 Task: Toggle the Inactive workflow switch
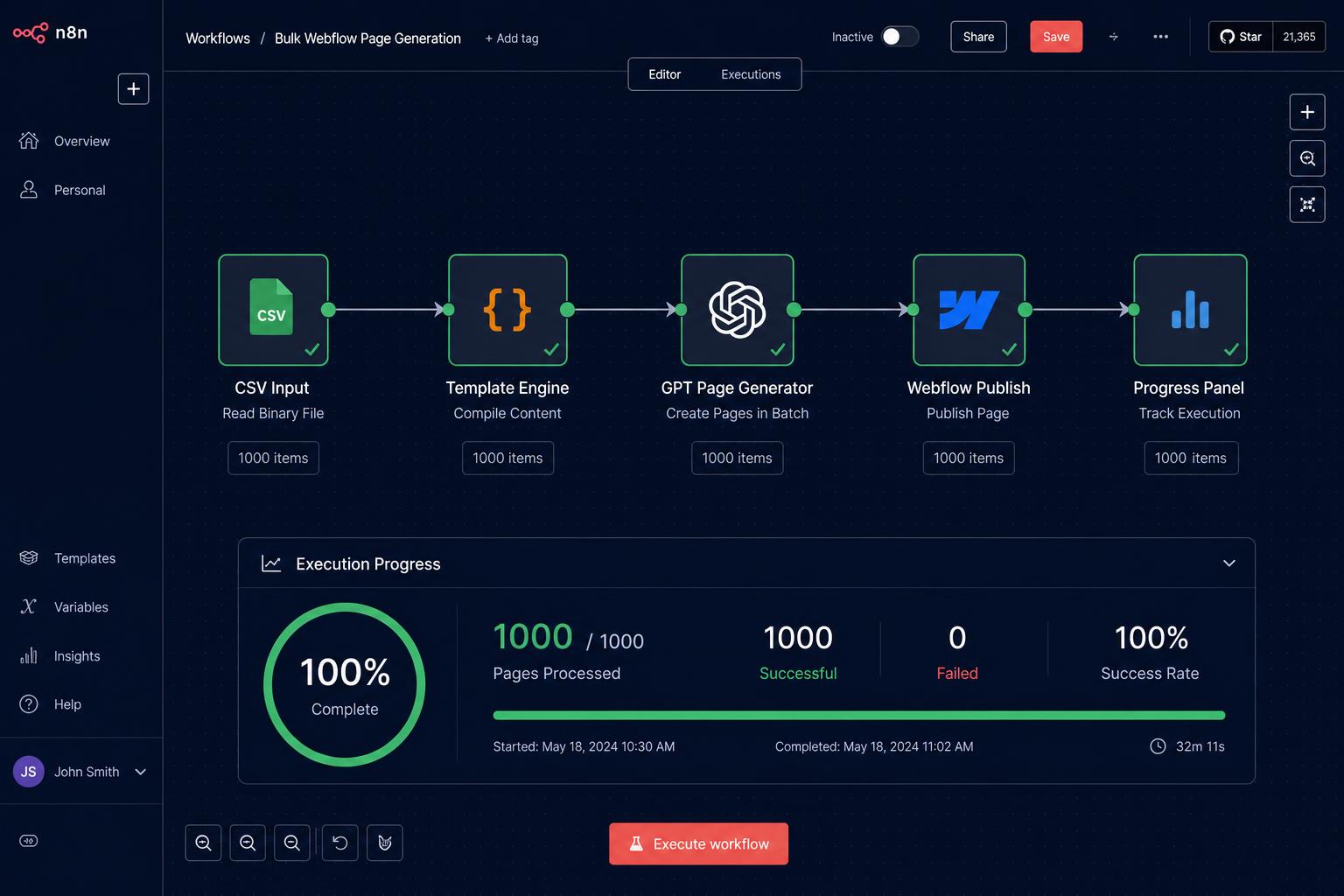899,37
